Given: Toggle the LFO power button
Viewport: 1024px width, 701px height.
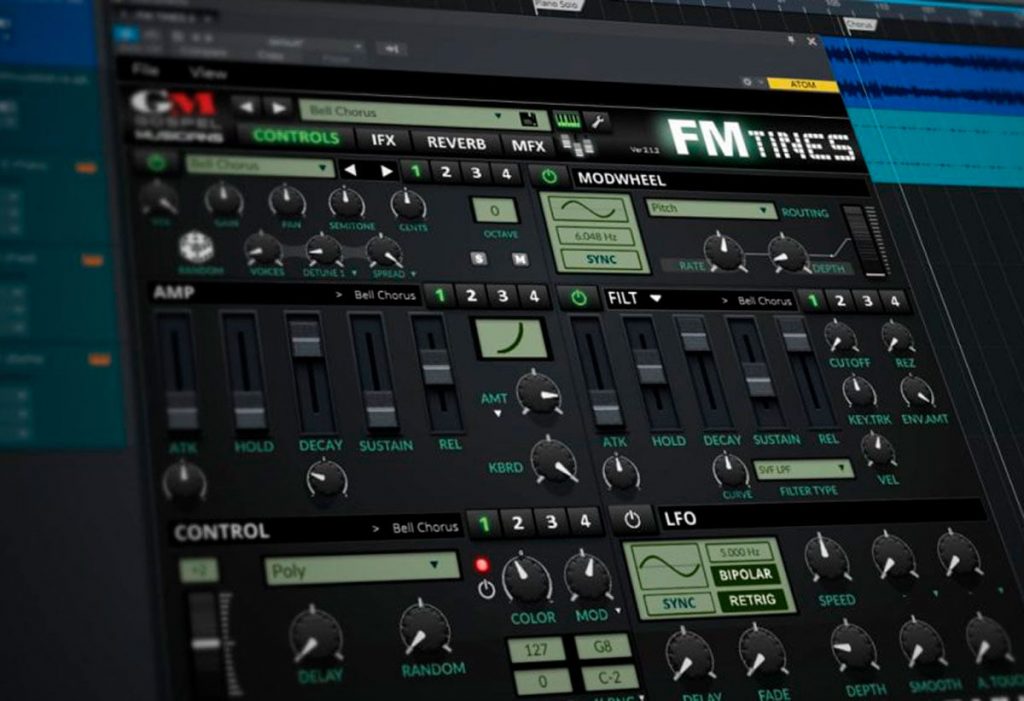Looking at the screenshot, I should point(632,519).
